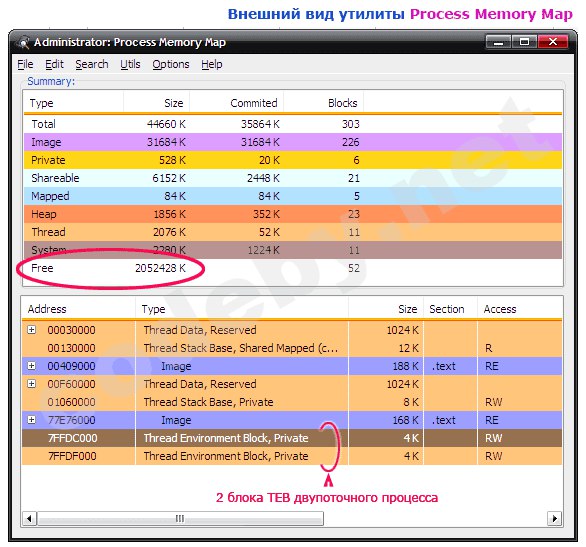The height and width of the screenshot is (547, 586).
Task: Expand the 00F60000 Thread Data row
Action: pos(32,383)
